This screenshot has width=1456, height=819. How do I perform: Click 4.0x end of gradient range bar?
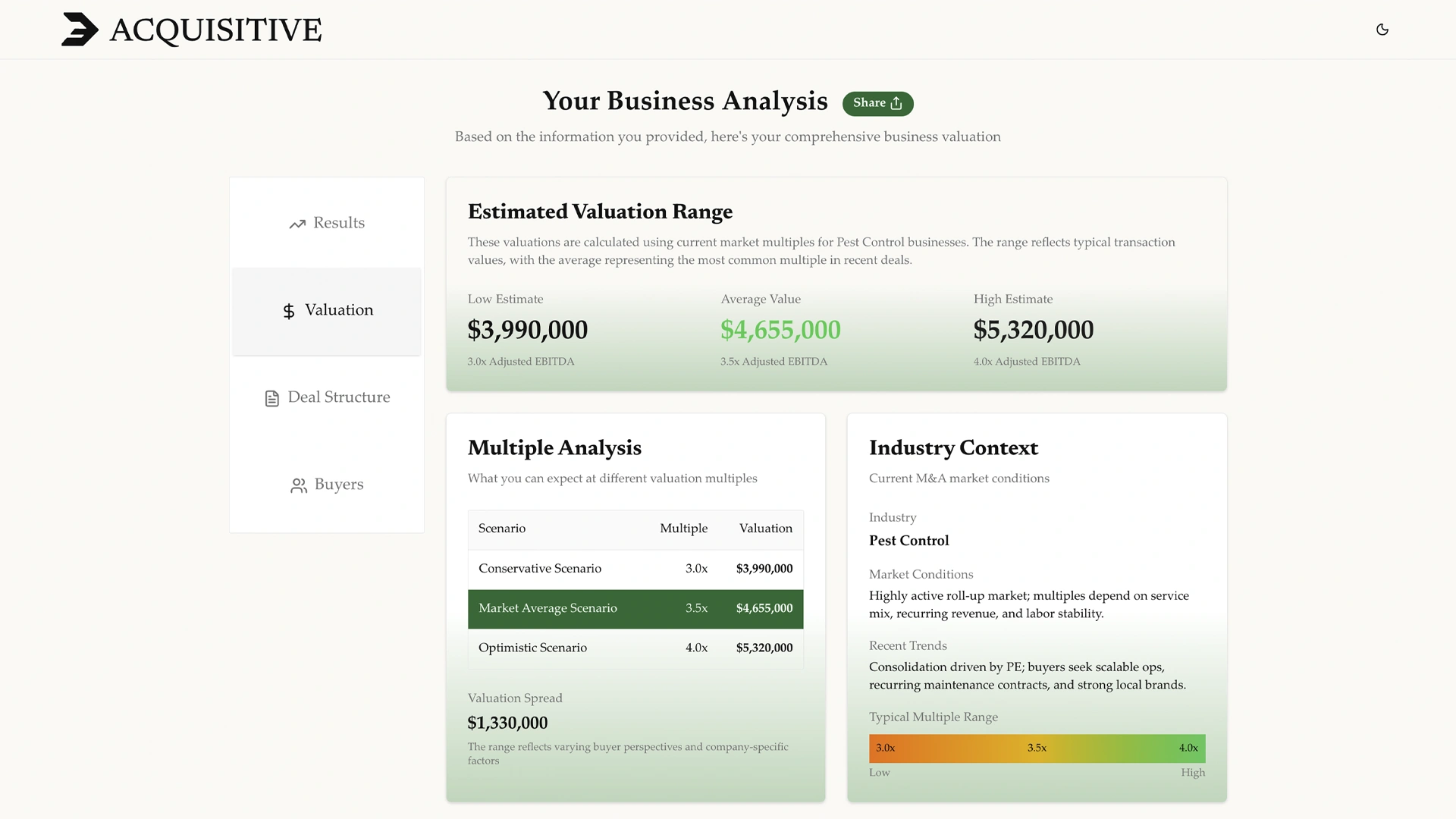1188,748
